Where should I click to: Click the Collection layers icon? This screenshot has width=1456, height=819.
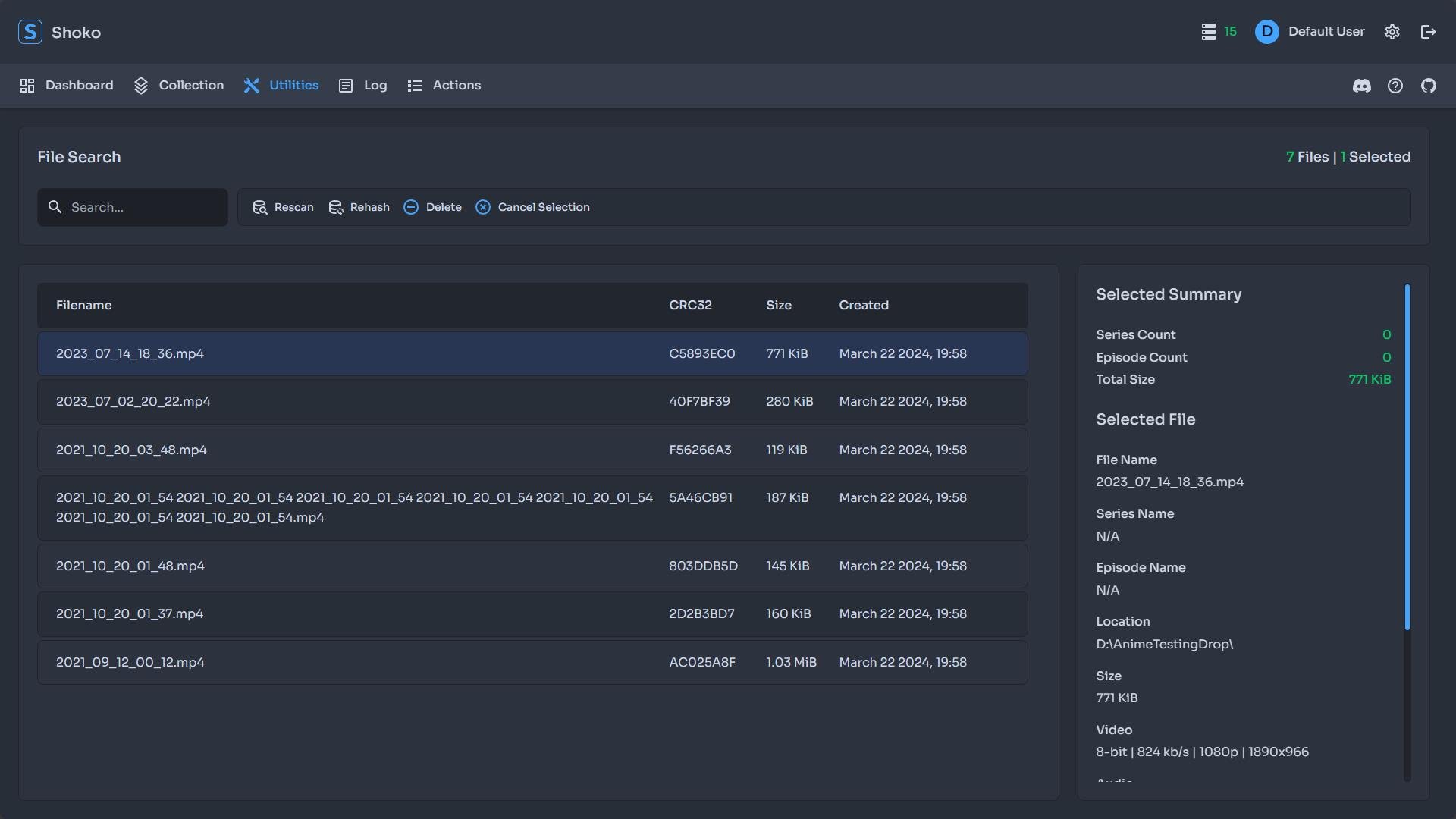tap(141, 86)
